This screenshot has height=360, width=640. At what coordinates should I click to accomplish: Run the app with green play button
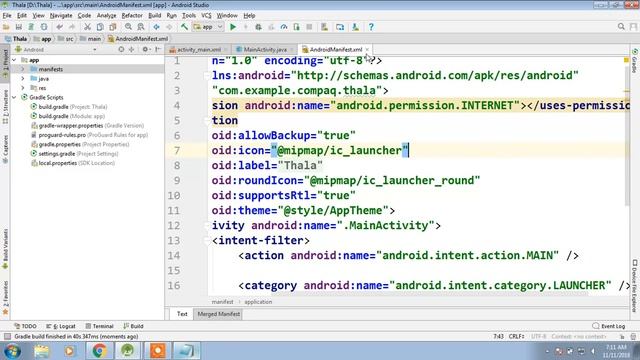233,27
